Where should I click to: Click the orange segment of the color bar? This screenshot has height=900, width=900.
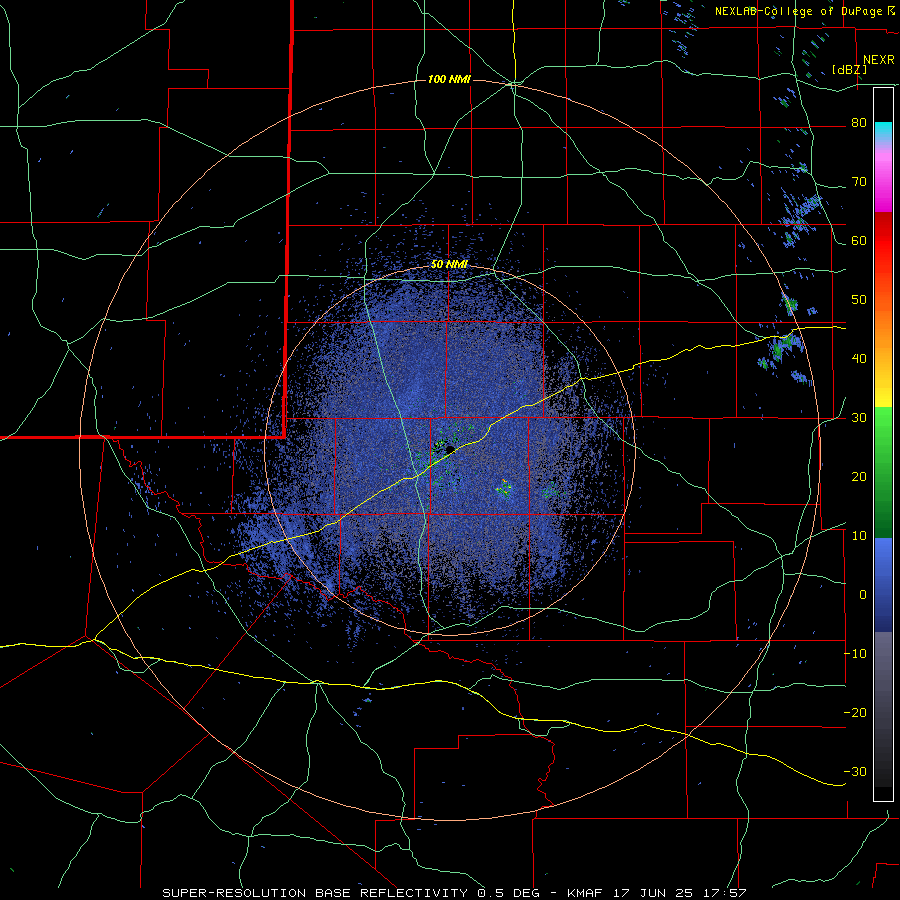click(x=883, y=330)
